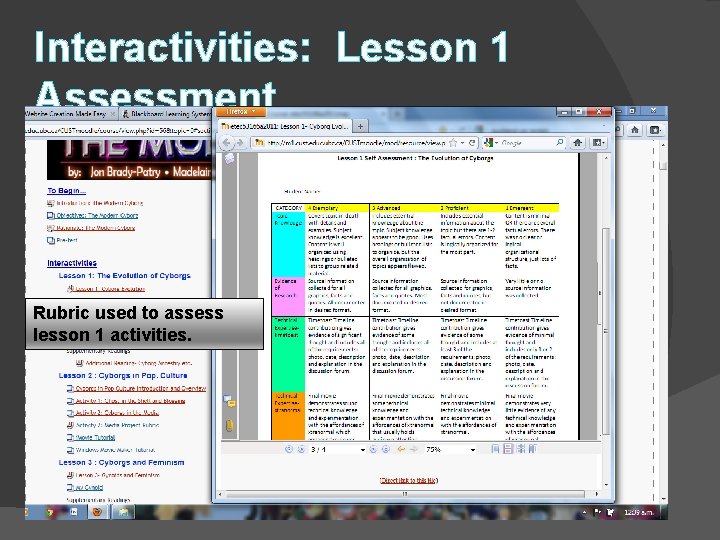Image resolution: width=720 pixels, height=540 pixels.
Task: Reload the page with the refresh icon
Action: [472, 143]
